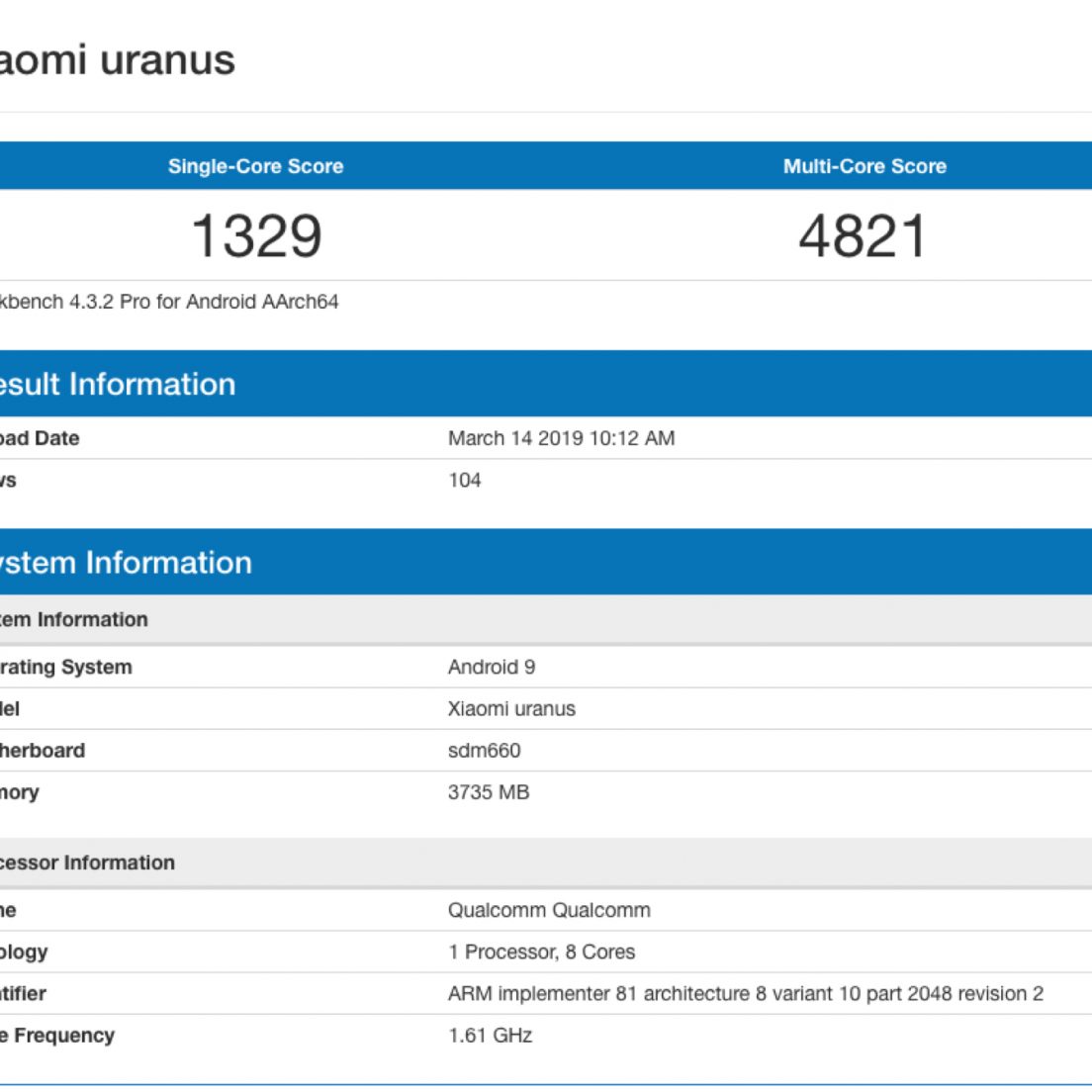Click the Operating System row label

[x=65, y=667]
